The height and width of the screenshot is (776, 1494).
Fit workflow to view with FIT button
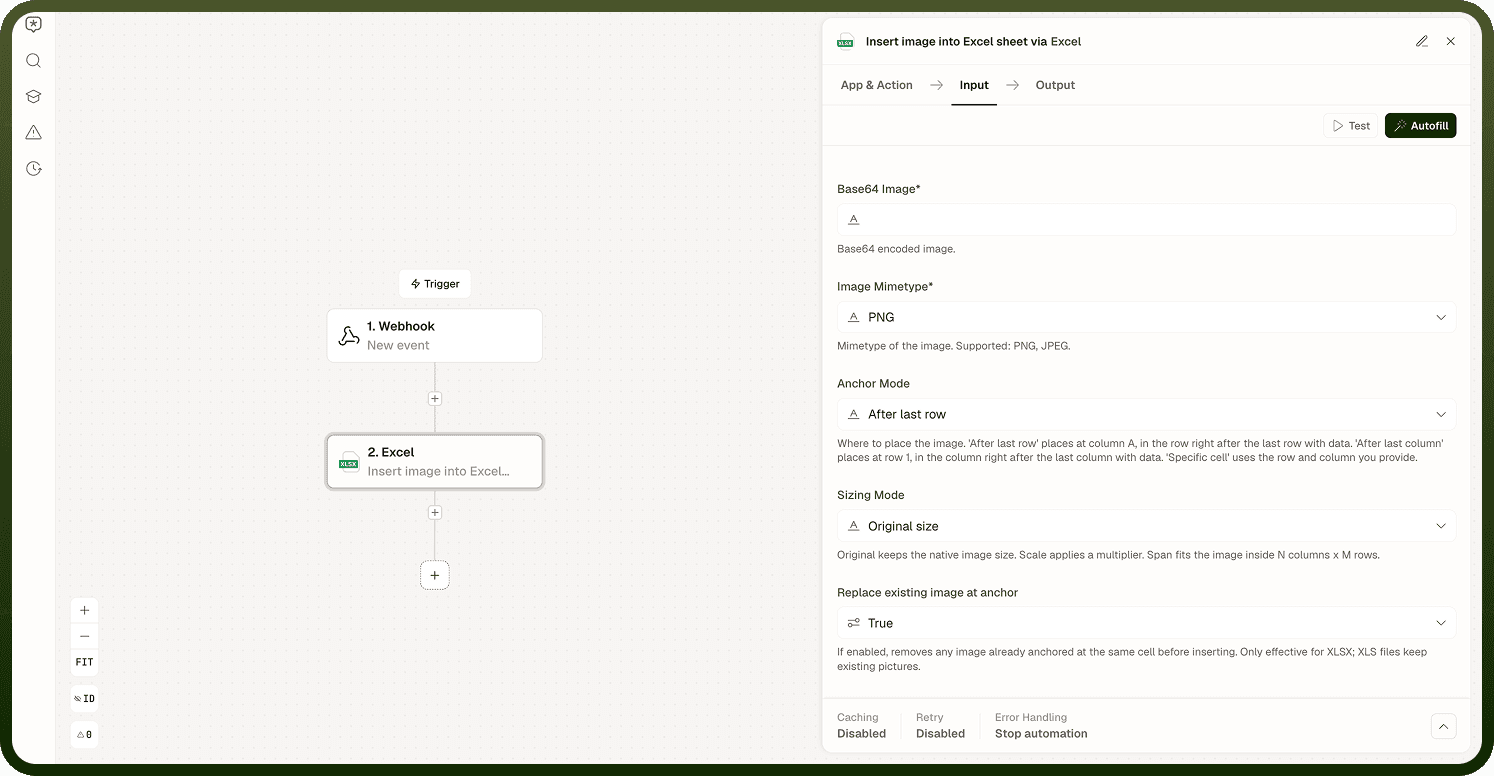point(85,662)
